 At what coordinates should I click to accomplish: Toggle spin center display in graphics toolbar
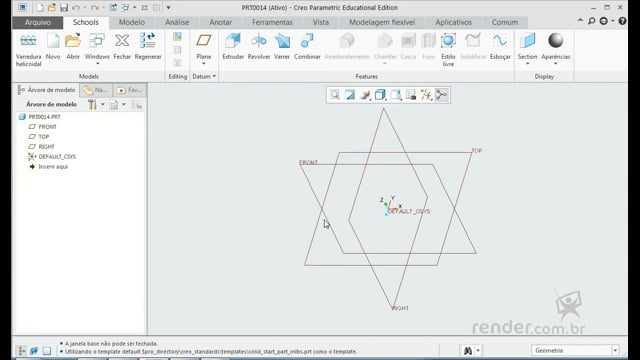pos(442,95)
